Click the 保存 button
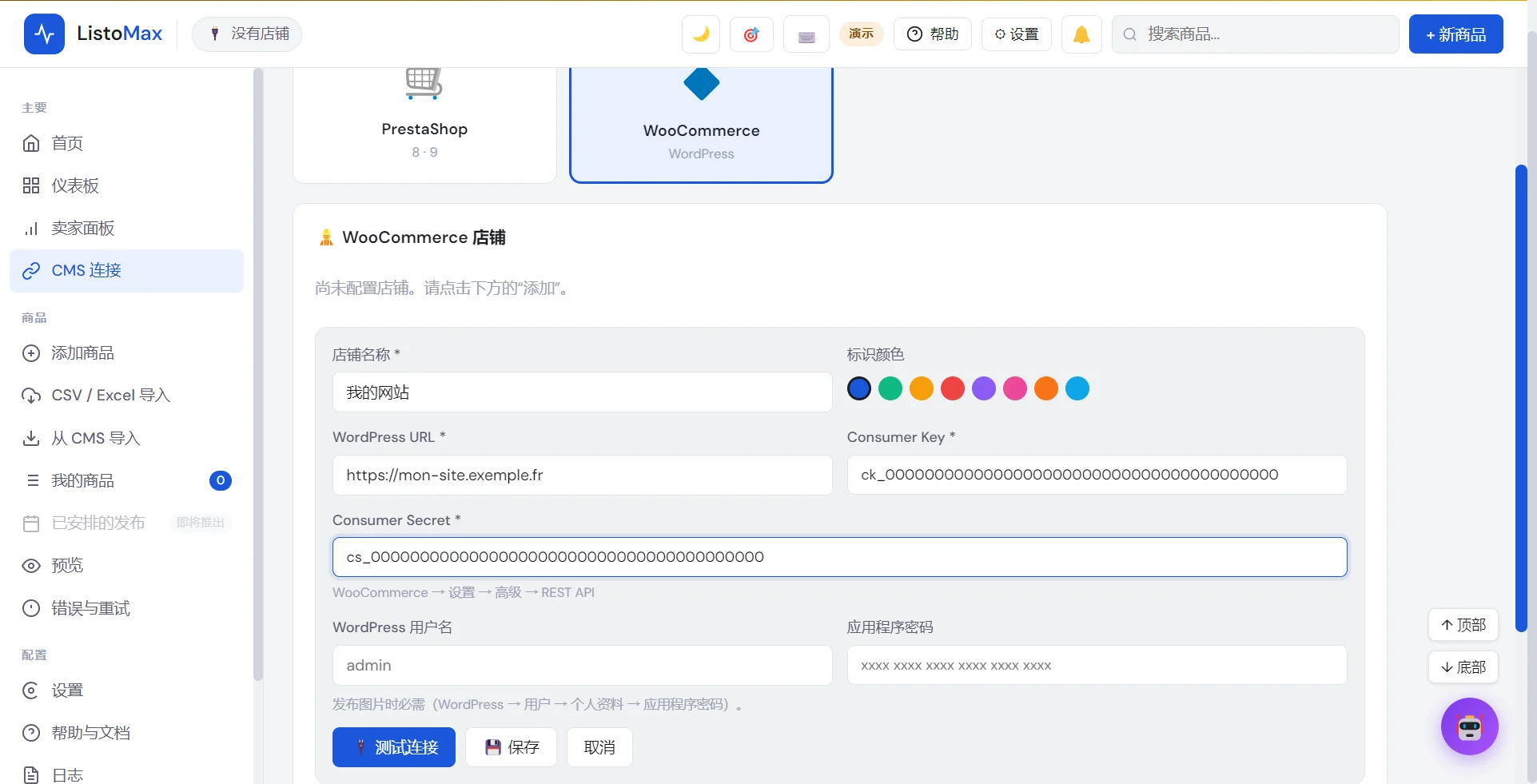The image size is (1537, 784). tap(512, 747)
